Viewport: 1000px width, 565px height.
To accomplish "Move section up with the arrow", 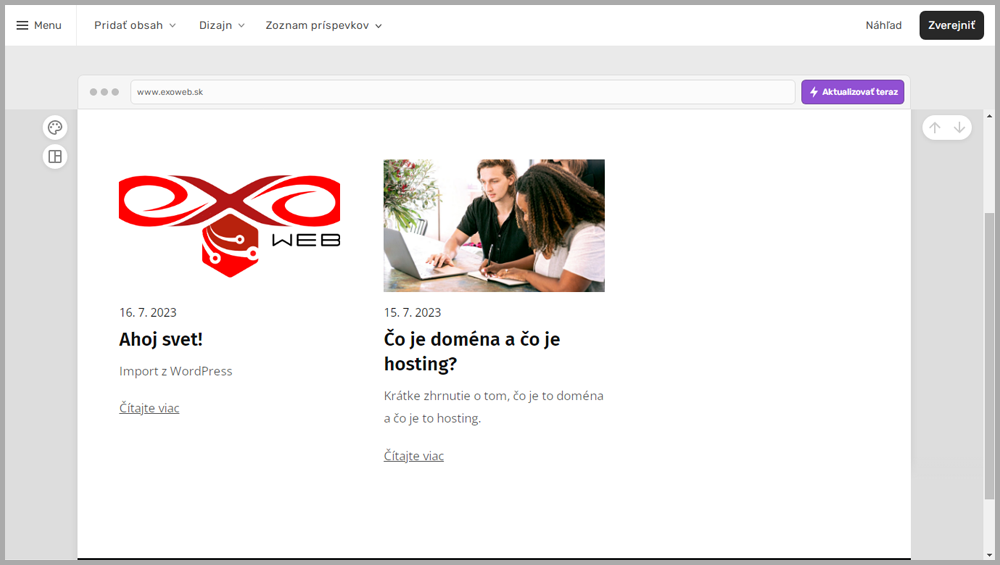I will 935,128.
